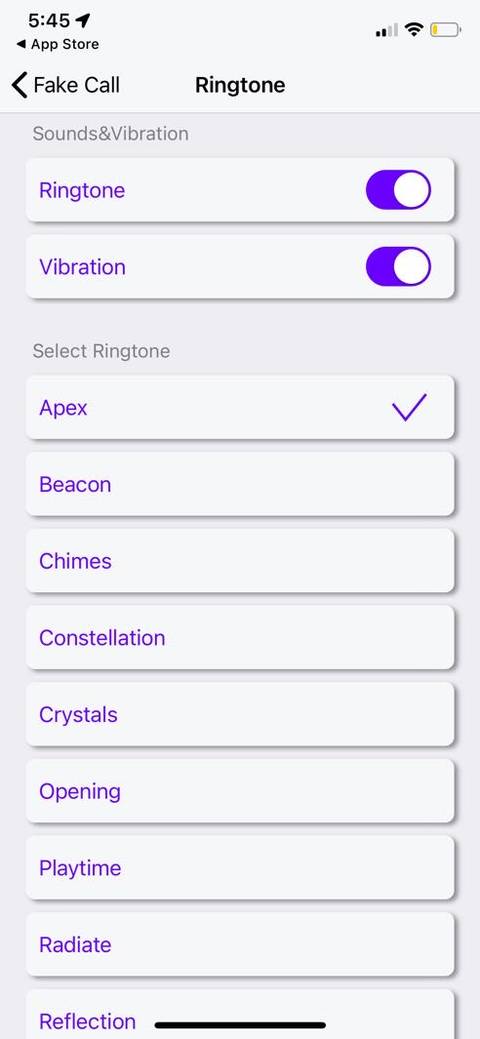The width and height of the screenshot is (480, 1039).
Task: Tap the battery icon in status bar
Action: point(445,30)
